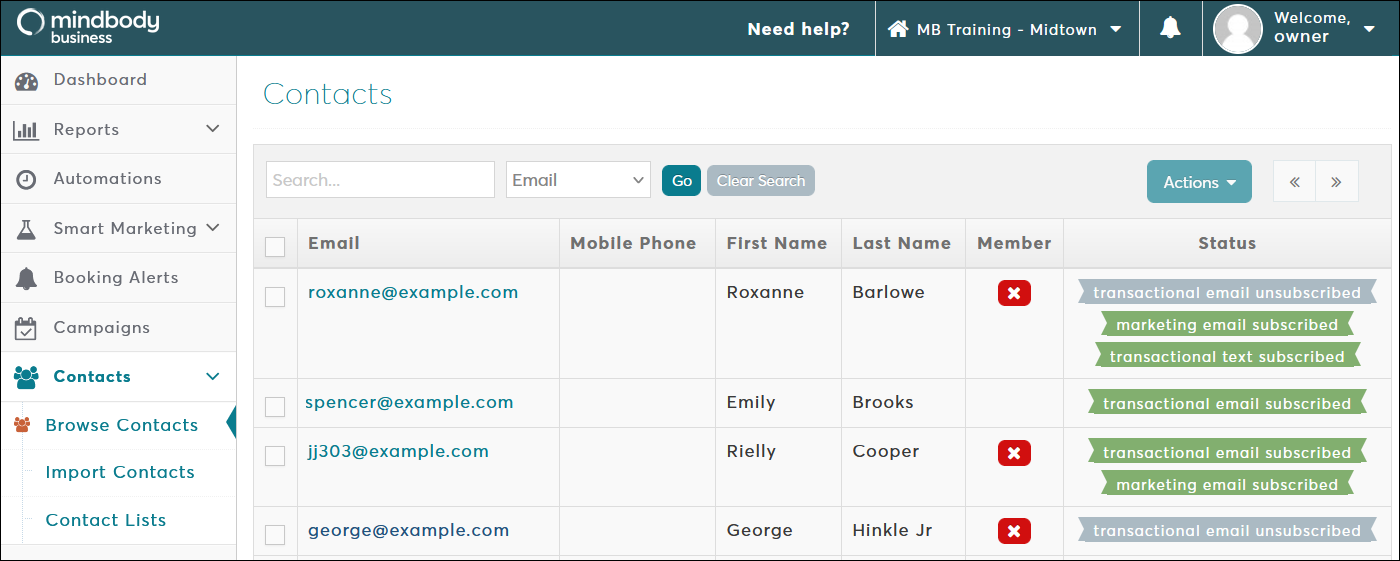Click the Smart Marketing flask icon
1400x561 pixels.
coord(26,229)
